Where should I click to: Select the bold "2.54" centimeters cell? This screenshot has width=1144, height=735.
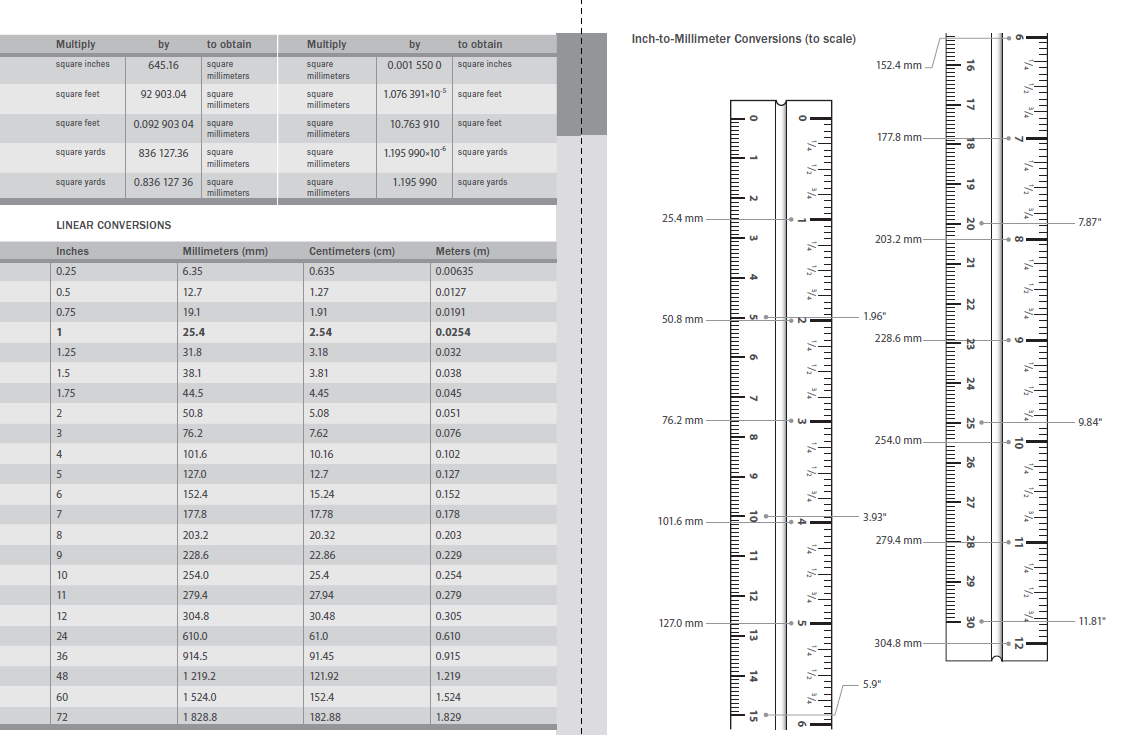click(320, 332)
